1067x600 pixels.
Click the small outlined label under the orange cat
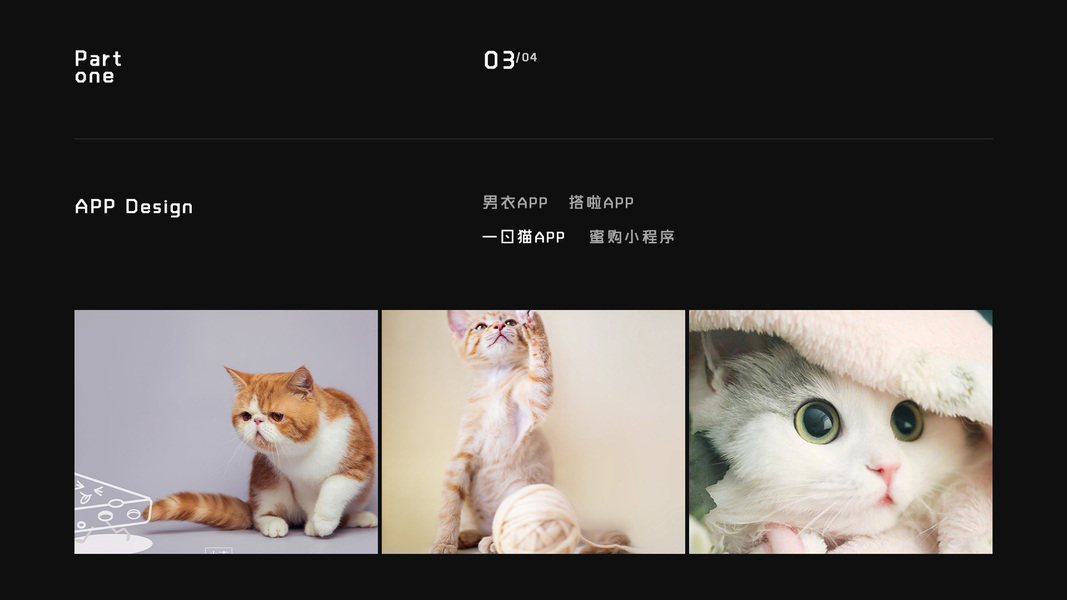click(218, 550)
